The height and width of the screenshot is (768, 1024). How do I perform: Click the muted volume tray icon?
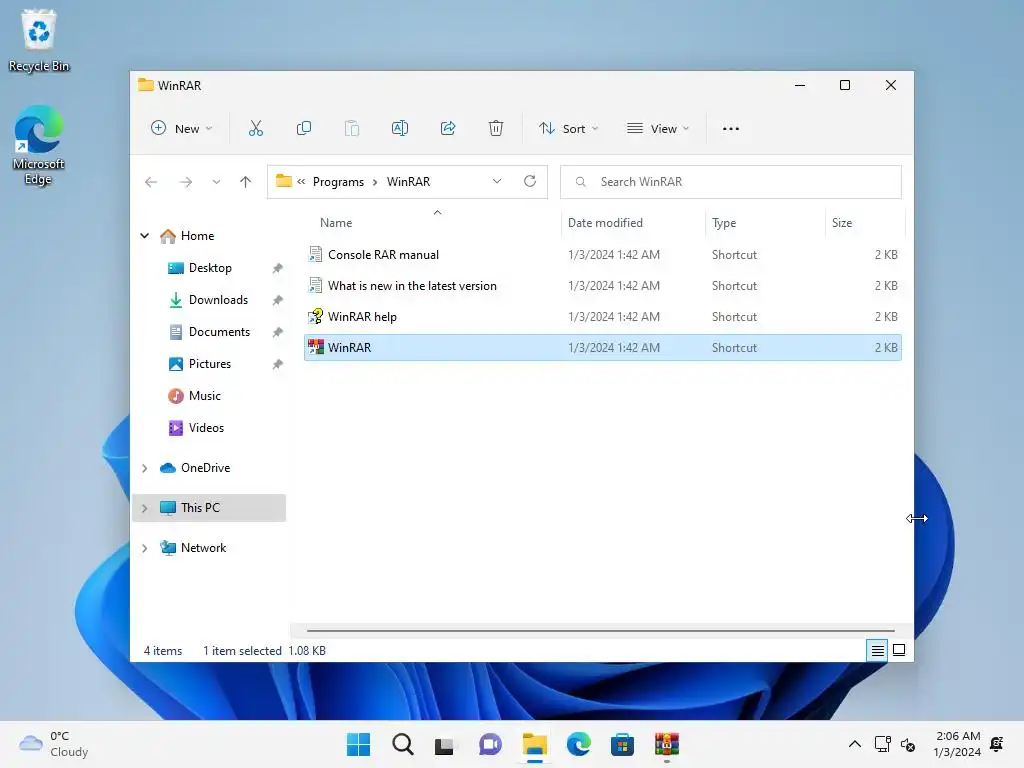(908, 744)
